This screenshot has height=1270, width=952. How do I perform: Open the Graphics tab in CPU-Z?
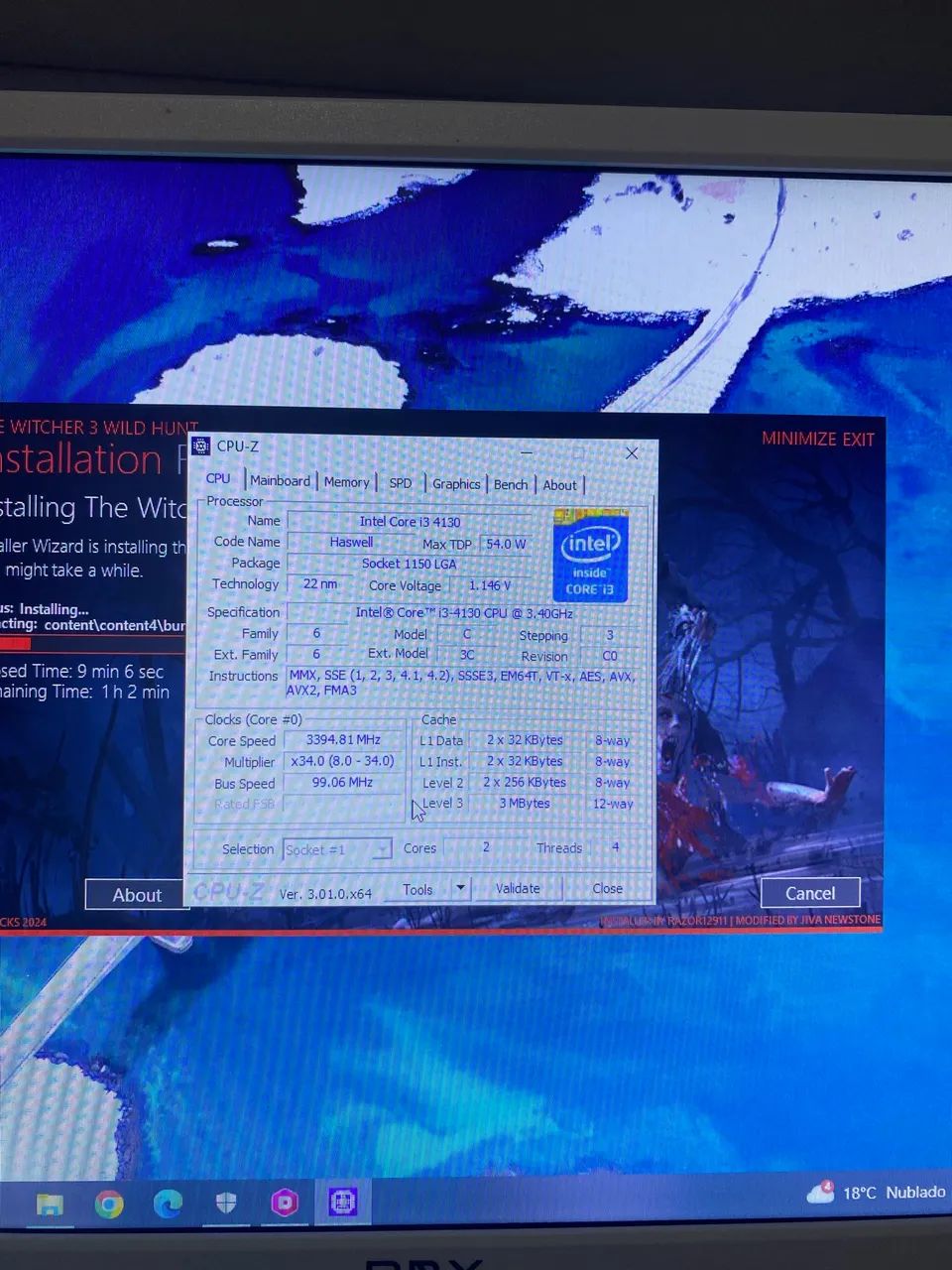(x=456, y=484)
